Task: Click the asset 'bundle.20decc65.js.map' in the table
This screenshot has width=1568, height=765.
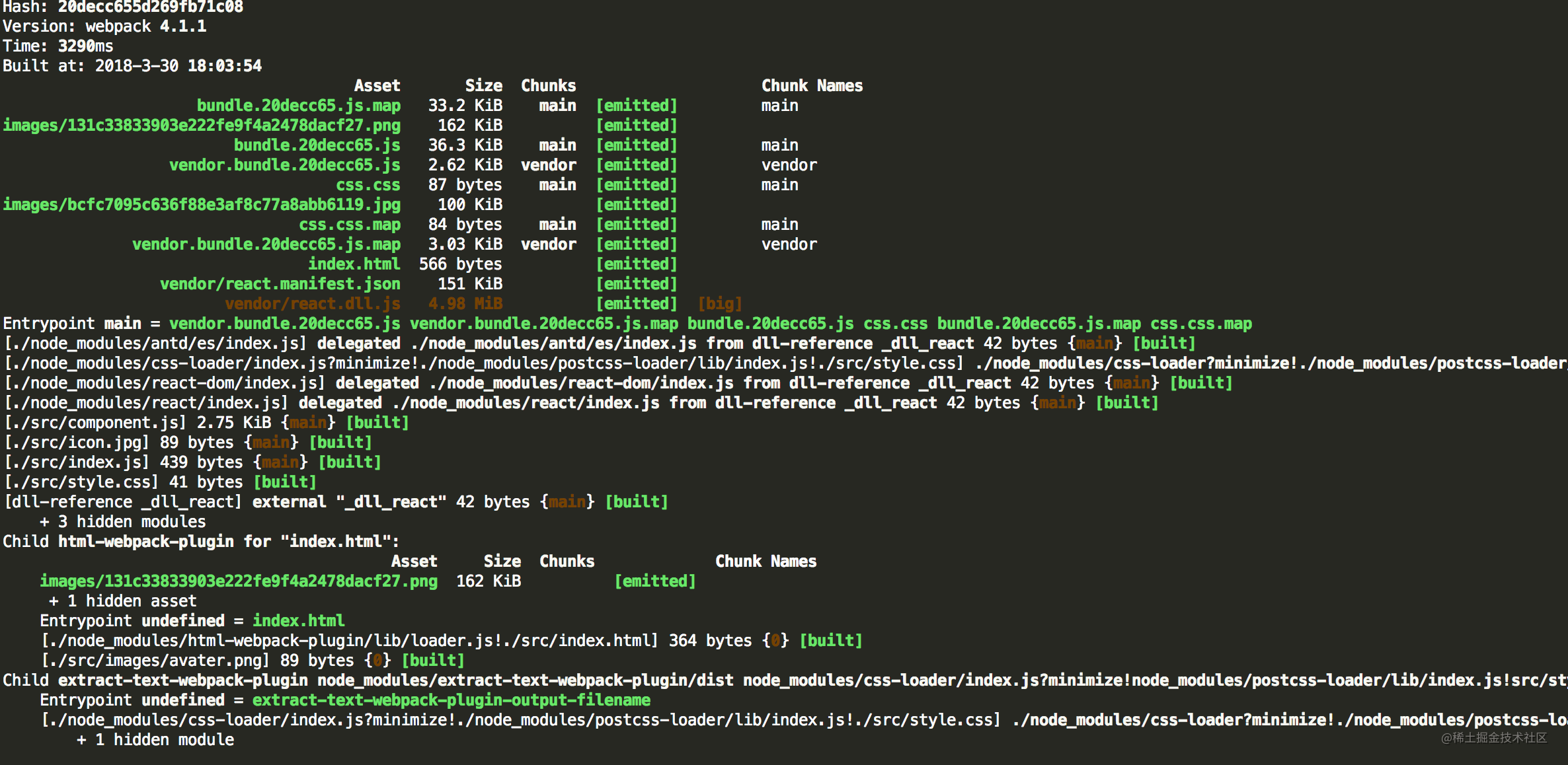Action: point(299,106)
